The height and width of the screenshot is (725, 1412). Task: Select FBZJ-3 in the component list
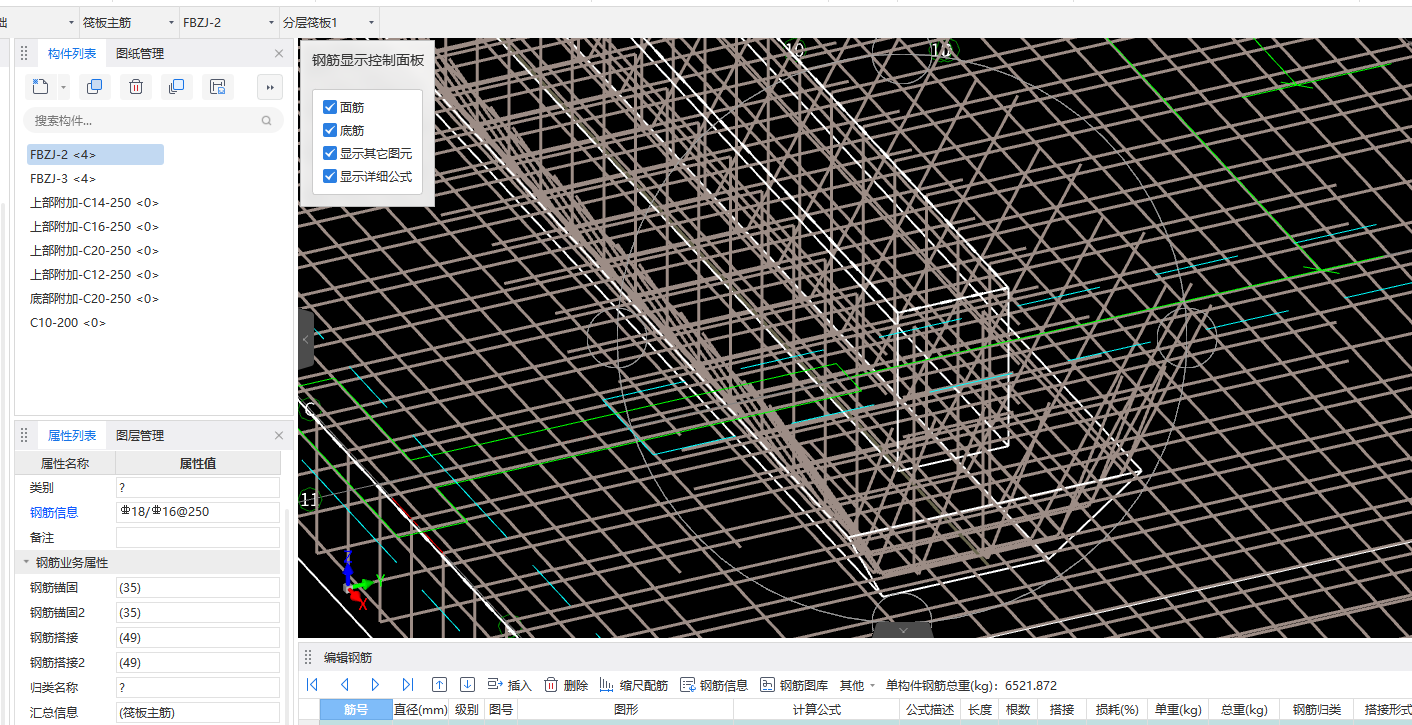(63, 179)
